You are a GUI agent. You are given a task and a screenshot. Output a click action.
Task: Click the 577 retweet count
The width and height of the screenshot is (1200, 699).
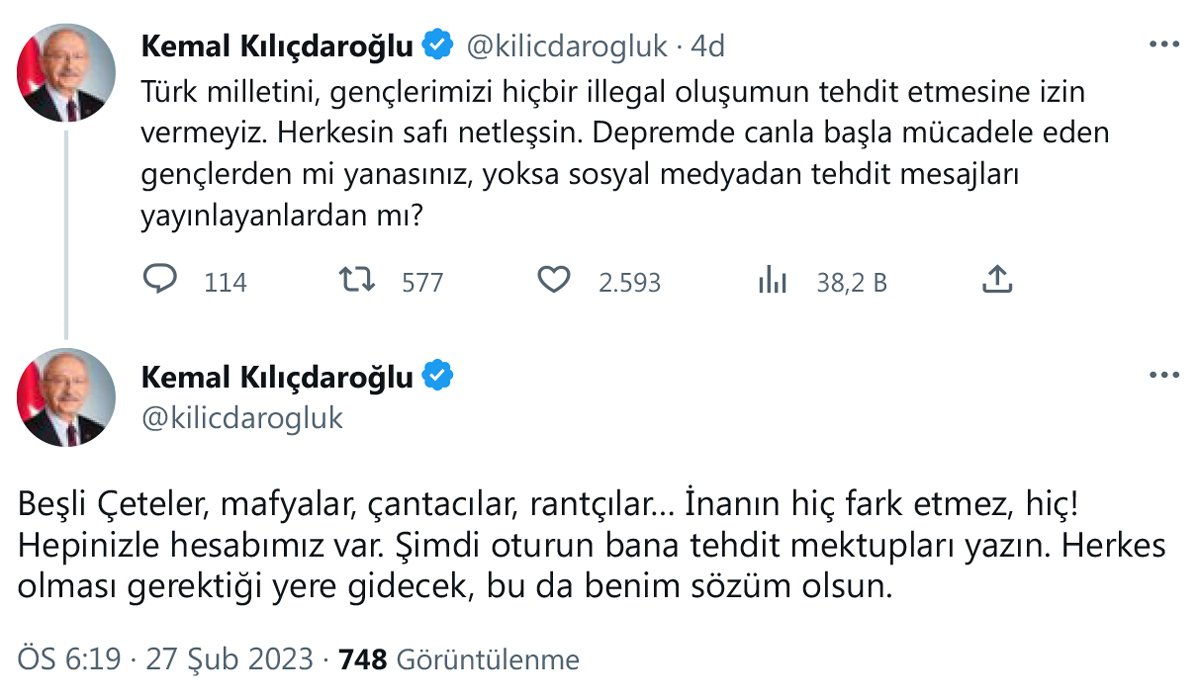tap(422, 283)
